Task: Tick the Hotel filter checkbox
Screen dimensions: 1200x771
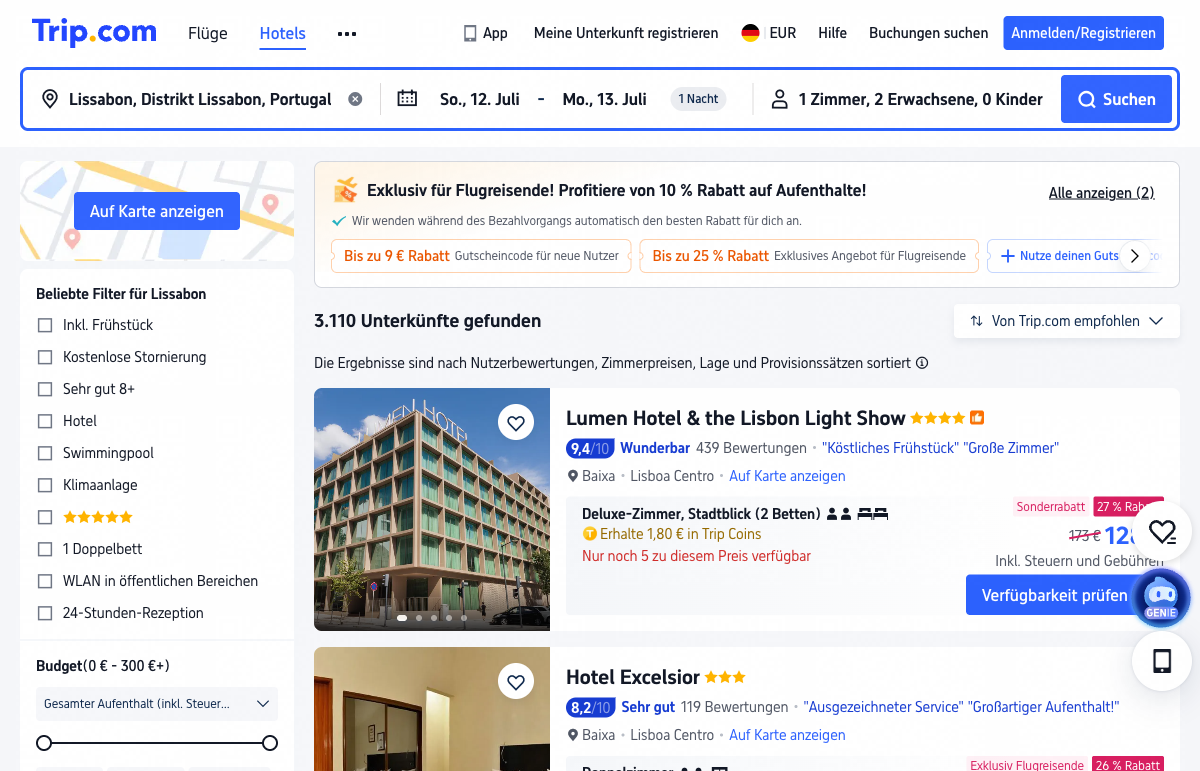Action: click(x=45, y=421)
